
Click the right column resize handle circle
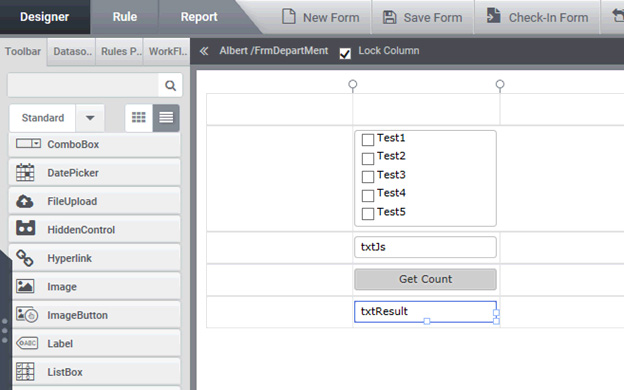coord(500,84)
